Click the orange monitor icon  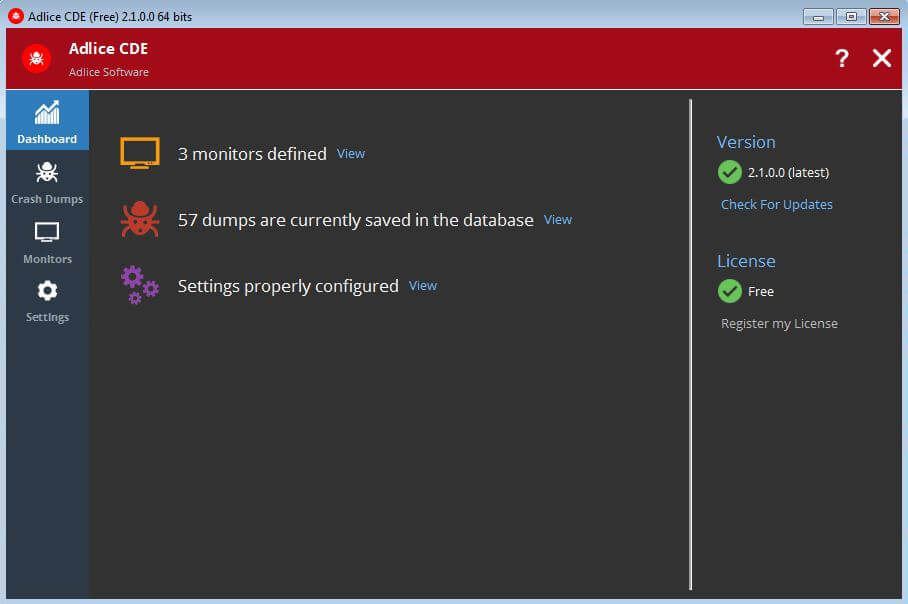[140, 153]
